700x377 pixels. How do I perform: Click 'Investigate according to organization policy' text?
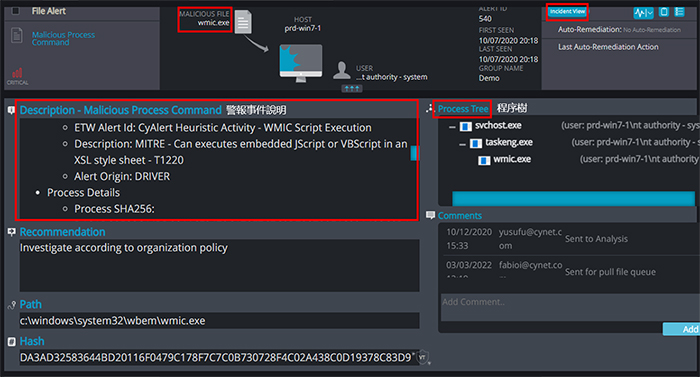click(124, 248)
